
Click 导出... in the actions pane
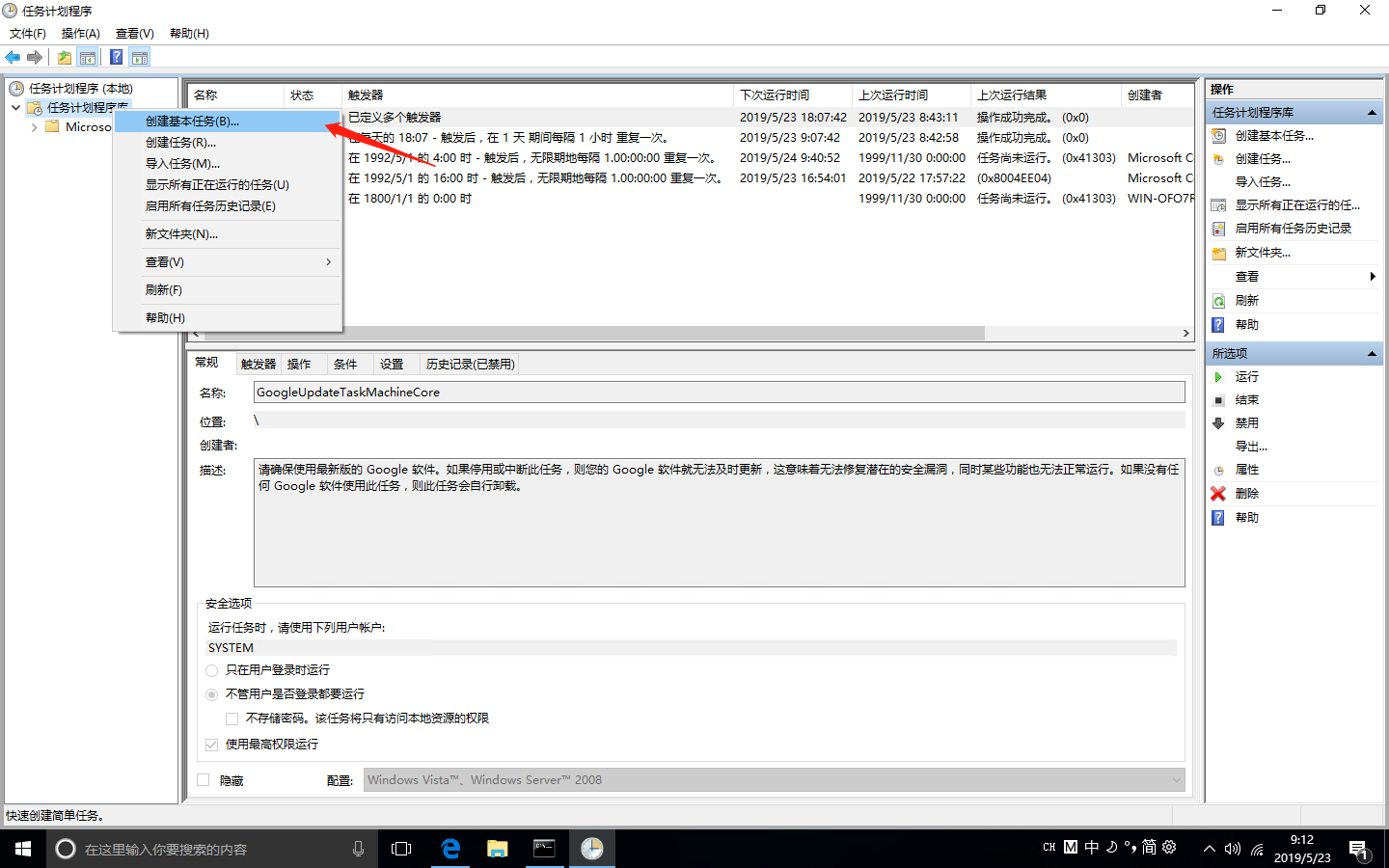(x=1251, y=447)
